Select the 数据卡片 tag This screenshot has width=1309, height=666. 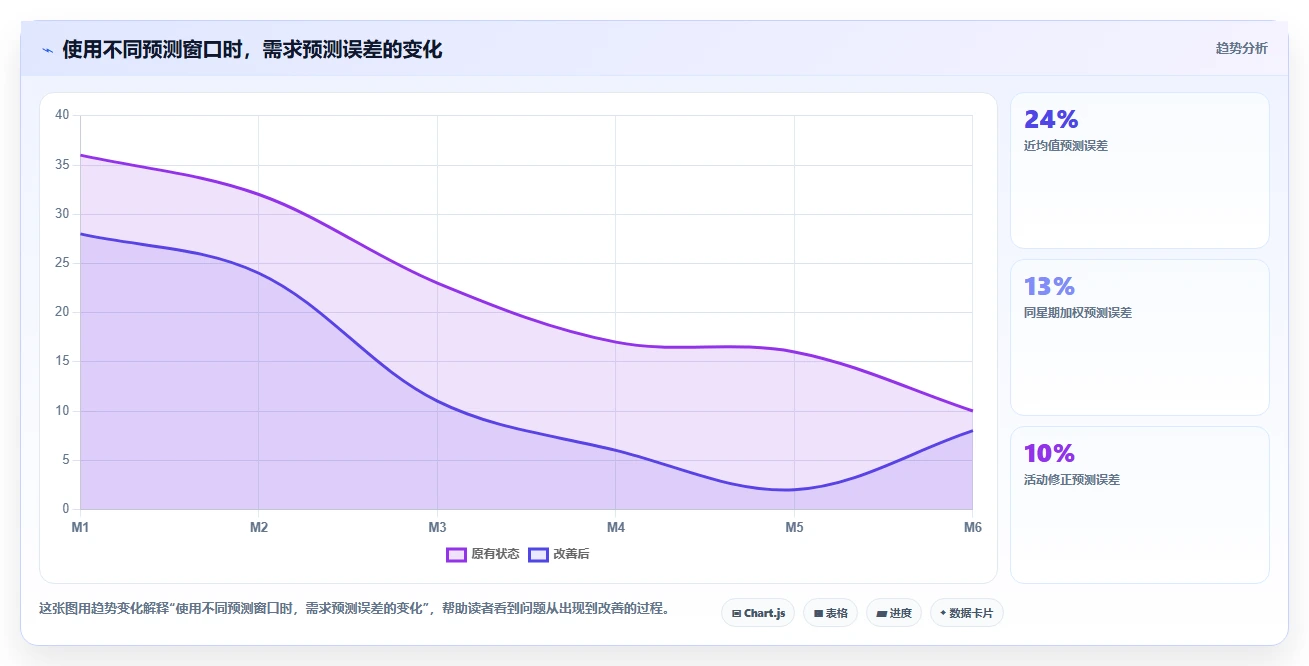[966, 613]
